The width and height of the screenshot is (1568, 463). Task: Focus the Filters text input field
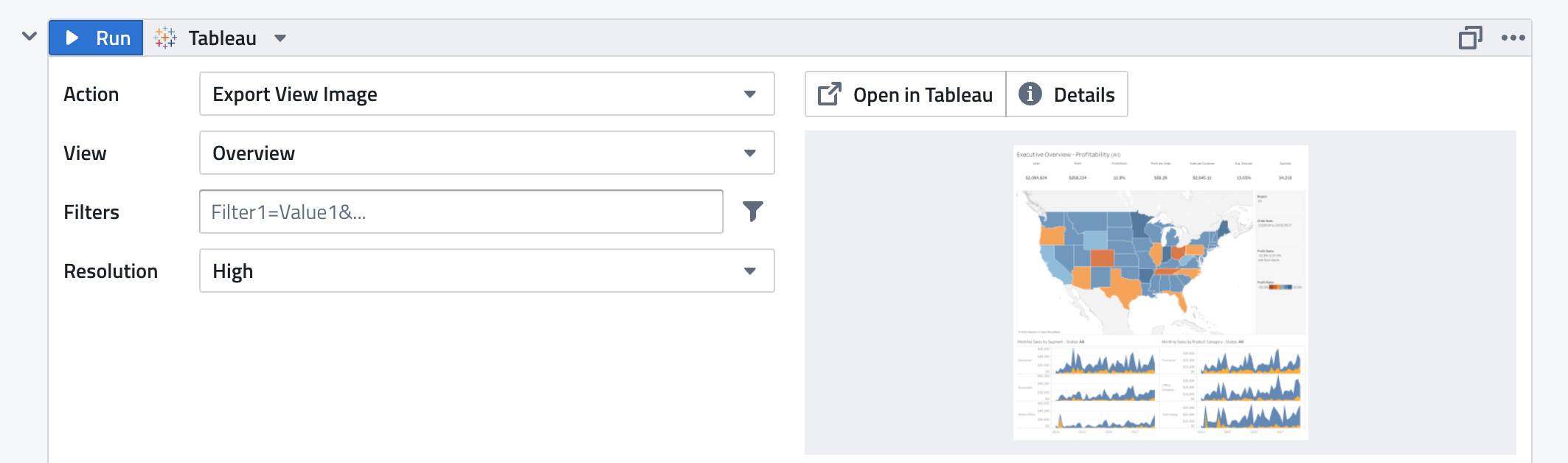click(x=461, y=212)
